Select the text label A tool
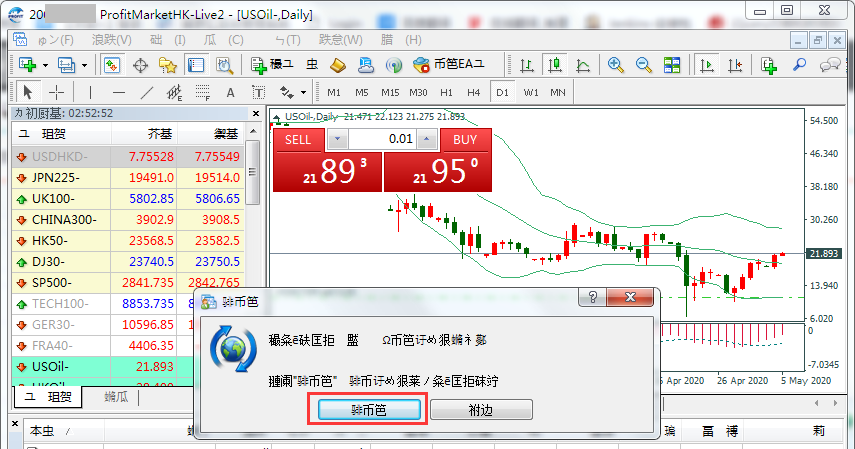Image resolution: width=855 pixels, height=449 pixels. click(x=229, y=92)
